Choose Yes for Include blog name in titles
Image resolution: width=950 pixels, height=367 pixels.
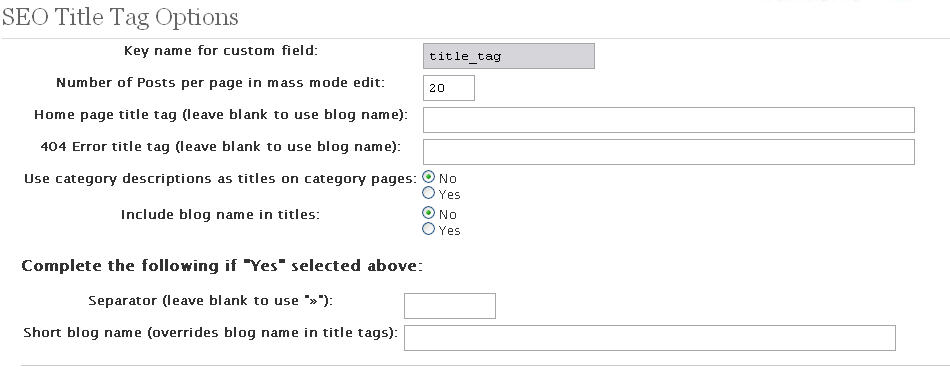pos(429,229)
